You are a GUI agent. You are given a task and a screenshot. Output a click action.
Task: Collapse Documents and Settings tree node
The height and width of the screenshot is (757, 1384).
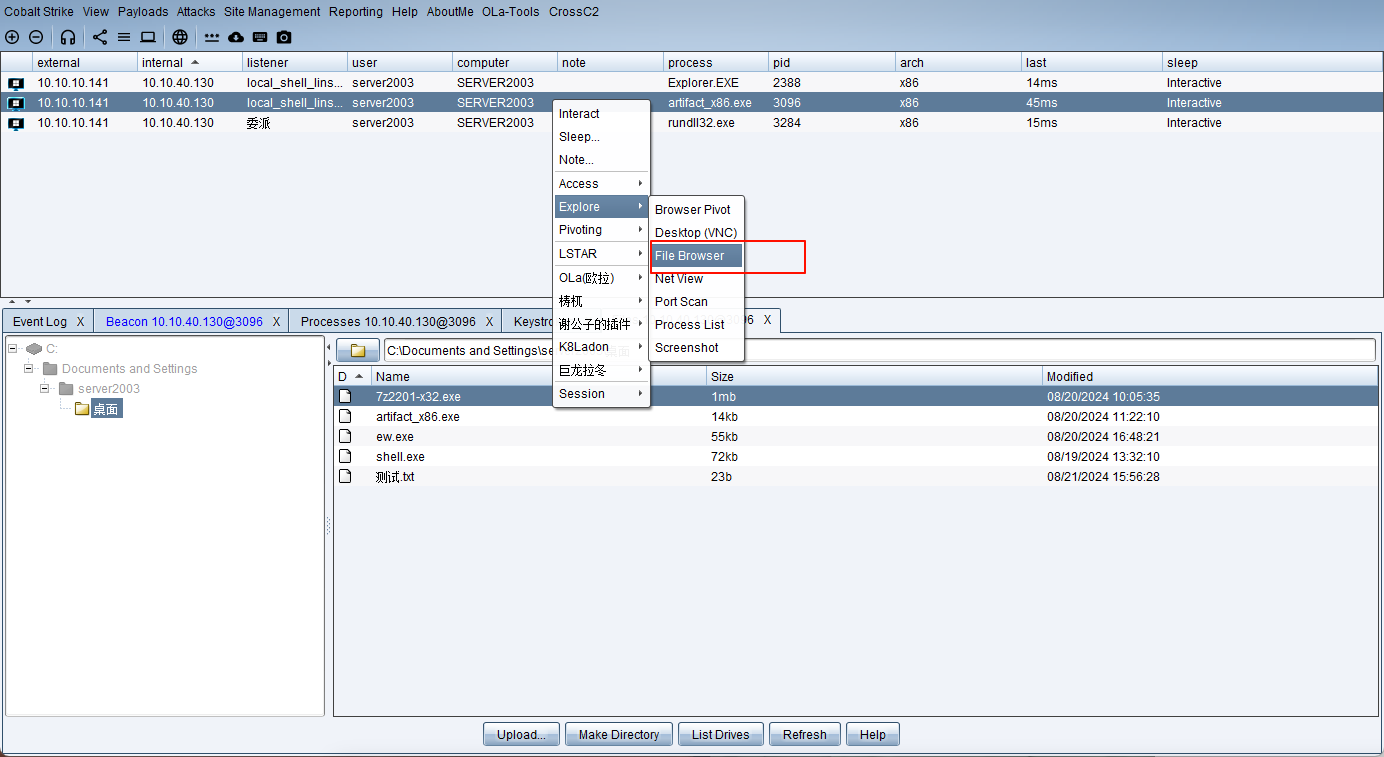29,368
